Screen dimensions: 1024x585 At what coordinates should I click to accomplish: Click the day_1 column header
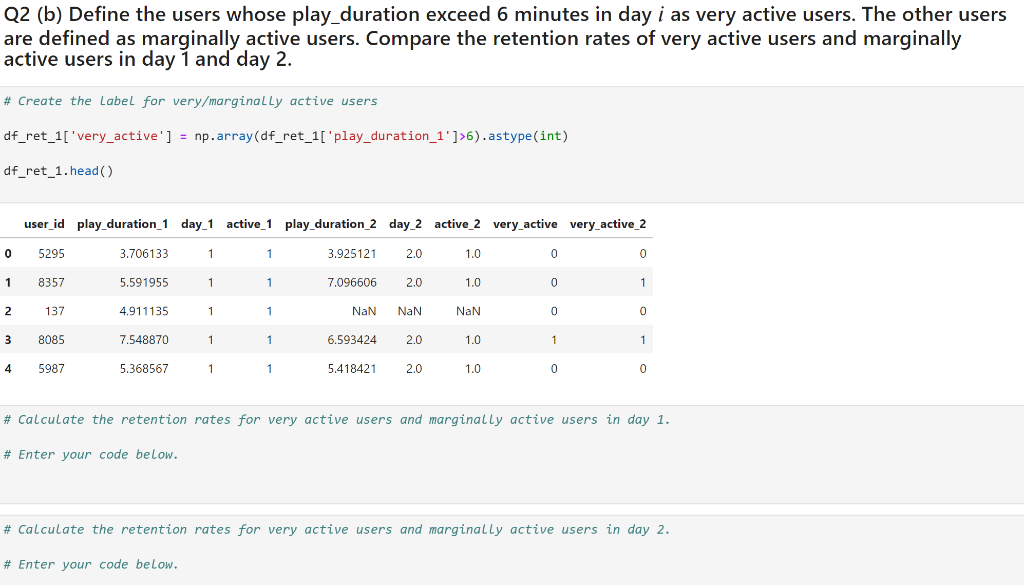click(x=197, y=223)
